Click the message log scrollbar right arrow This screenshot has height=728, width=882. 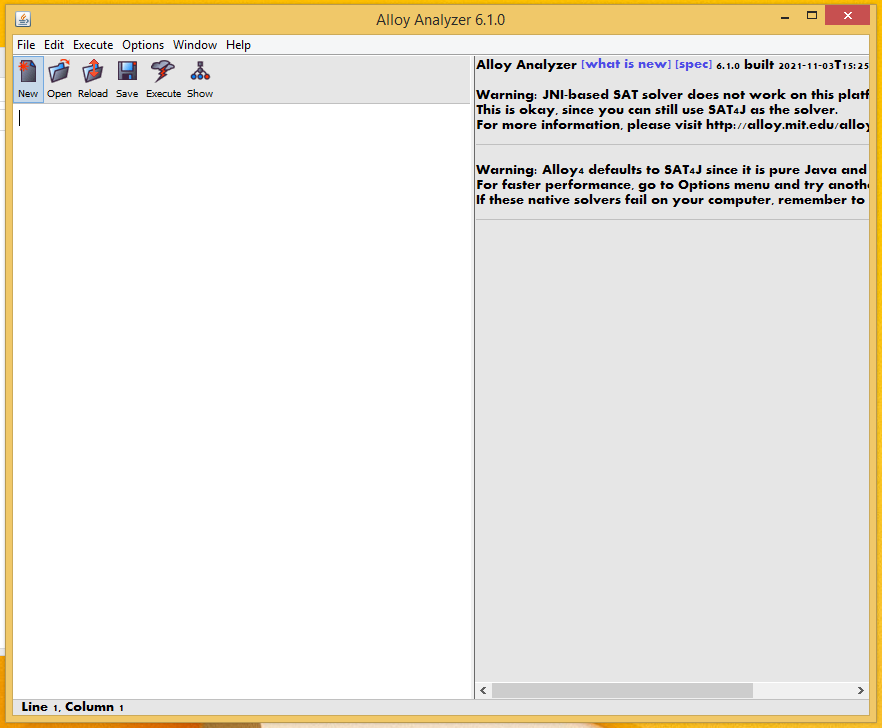[x=861, y=690]
